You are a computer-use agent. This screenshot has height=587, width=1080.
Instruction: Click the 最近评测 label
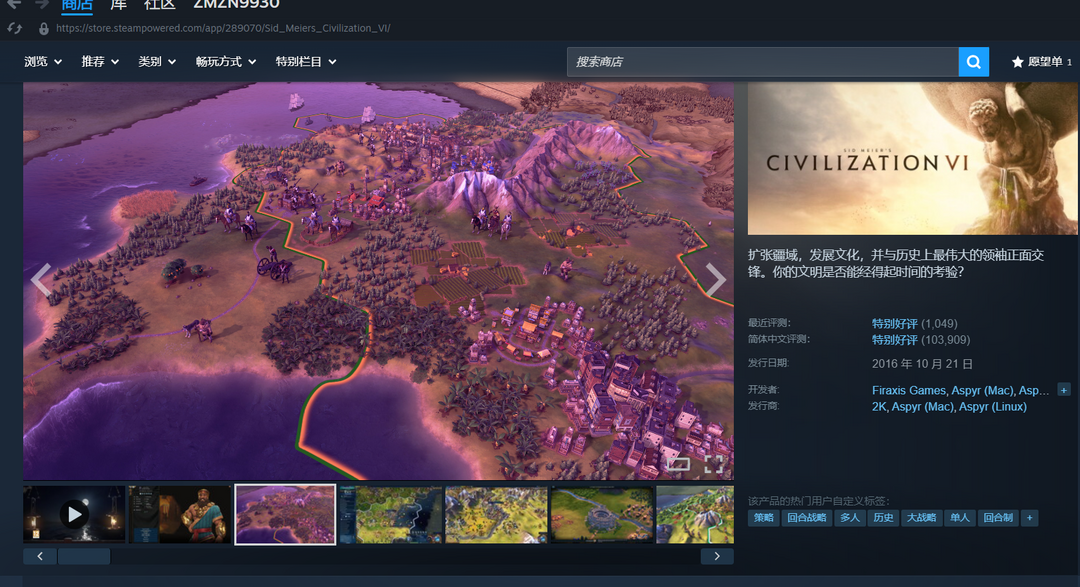click(x=769, y=322)
